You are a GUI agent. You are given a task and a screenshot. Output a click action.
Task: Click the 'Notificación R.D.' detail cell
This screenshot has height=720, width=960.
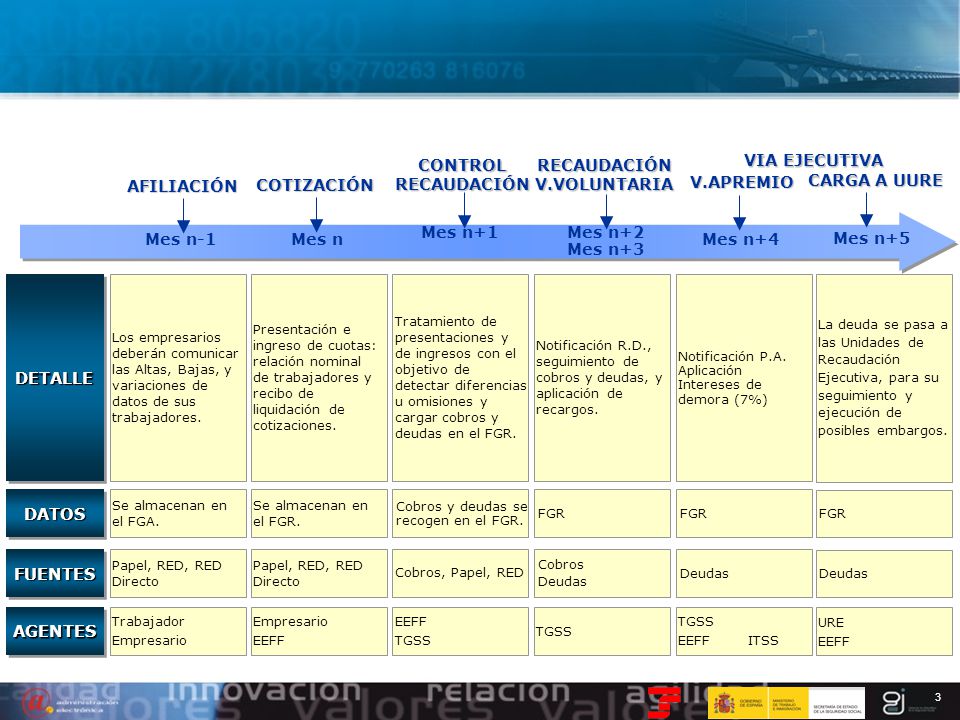pos(602,378)
